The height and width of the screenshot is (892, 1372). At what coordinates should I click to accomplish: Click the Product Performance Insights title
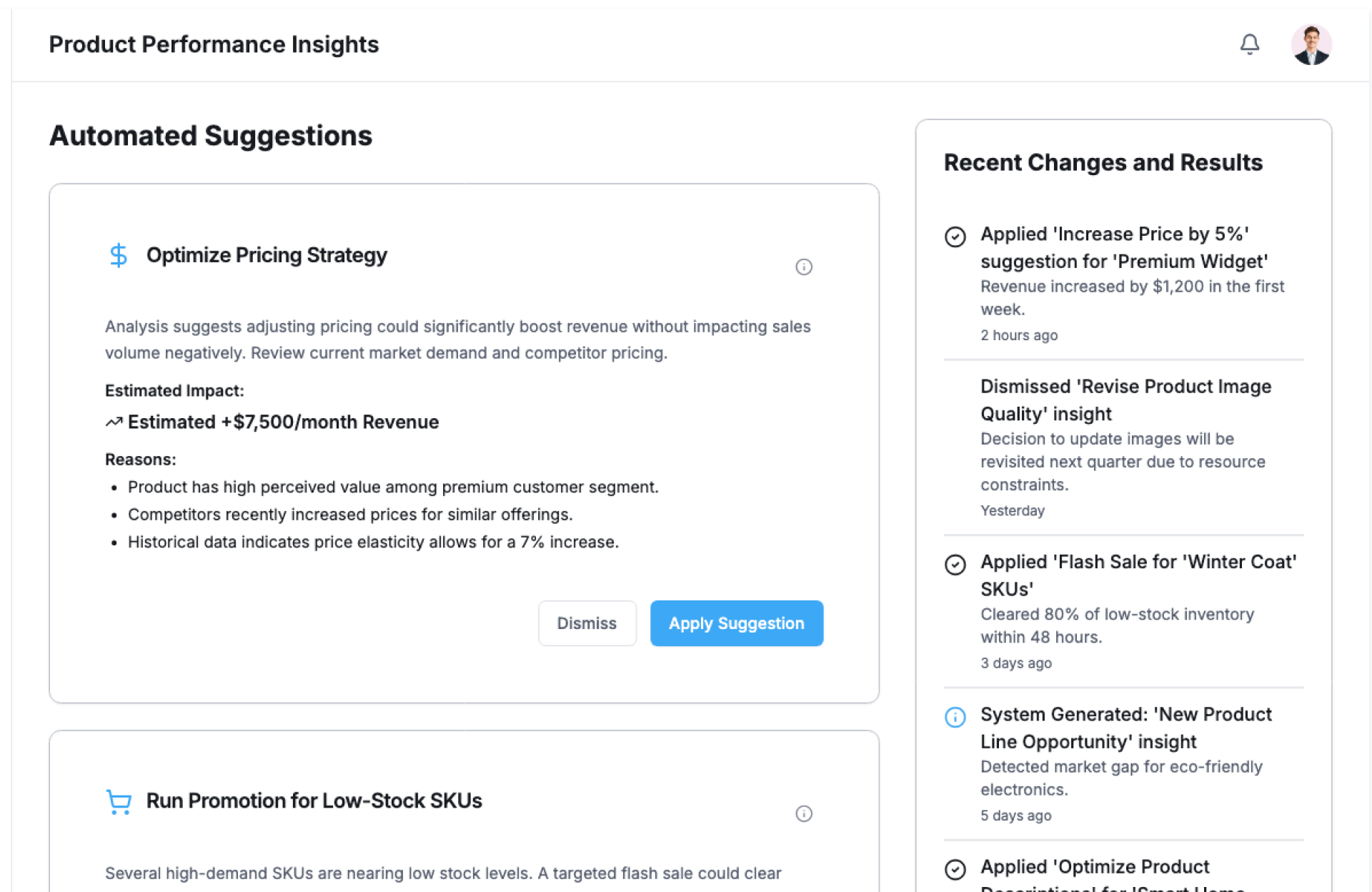pyautogui.click(x=214, y=44)
